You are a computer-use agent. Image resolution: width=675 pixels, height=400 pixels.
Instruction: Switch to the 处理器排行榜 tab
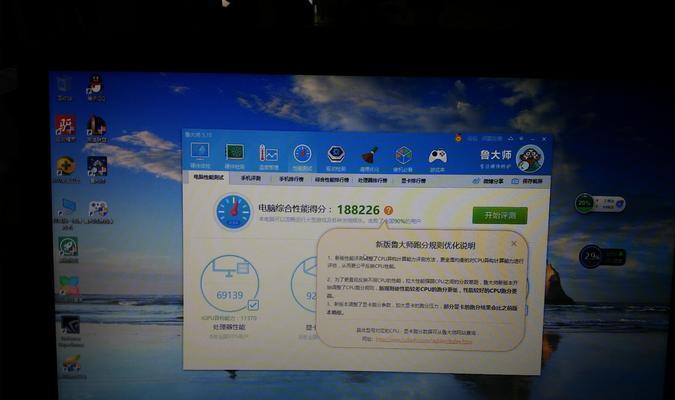372,180
